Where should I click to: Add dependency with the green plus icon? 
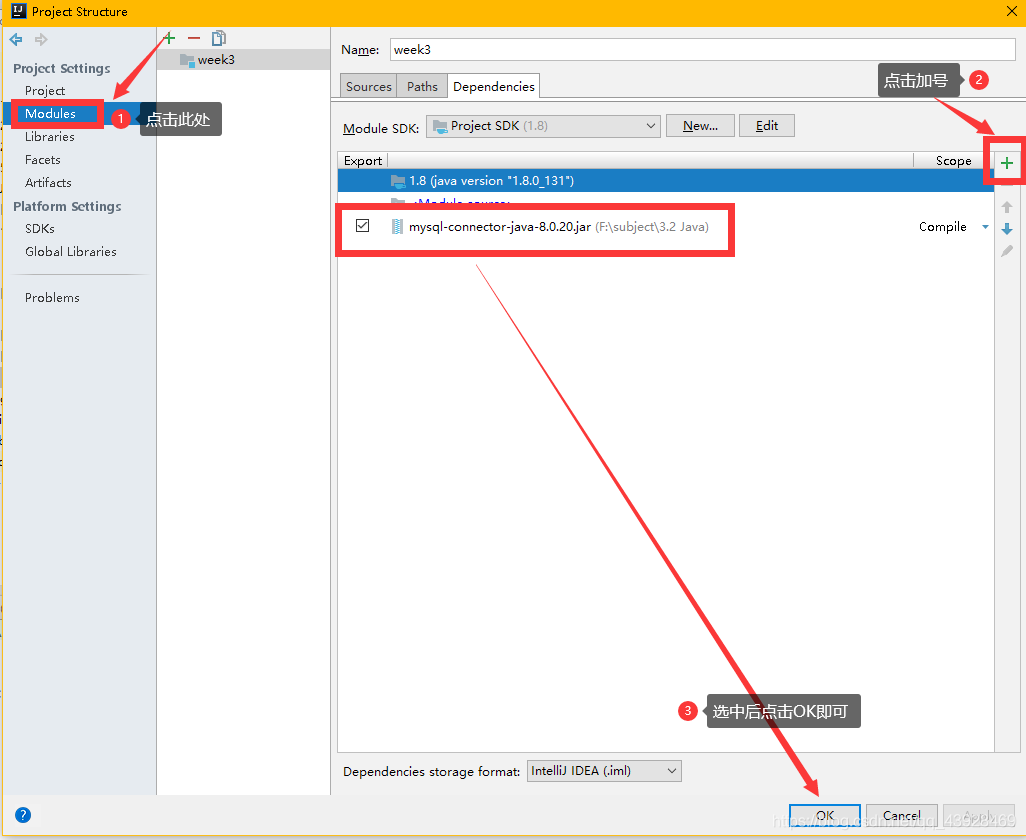(1007, 163)
